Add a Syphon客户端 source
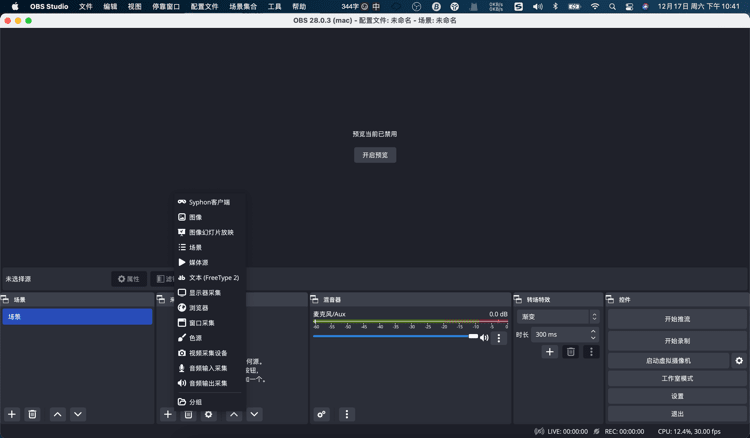 click(210, 202)
